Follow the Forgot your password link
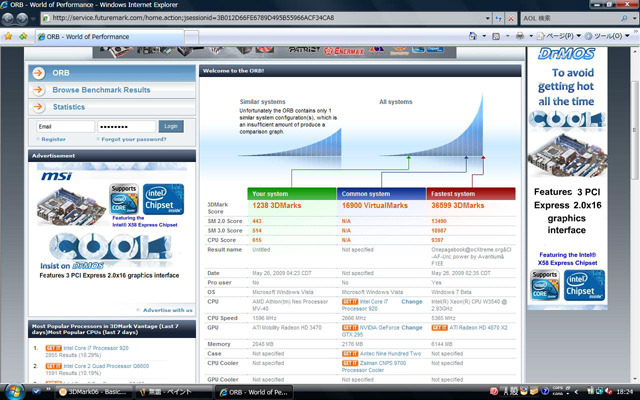 (x=134, y=139)
